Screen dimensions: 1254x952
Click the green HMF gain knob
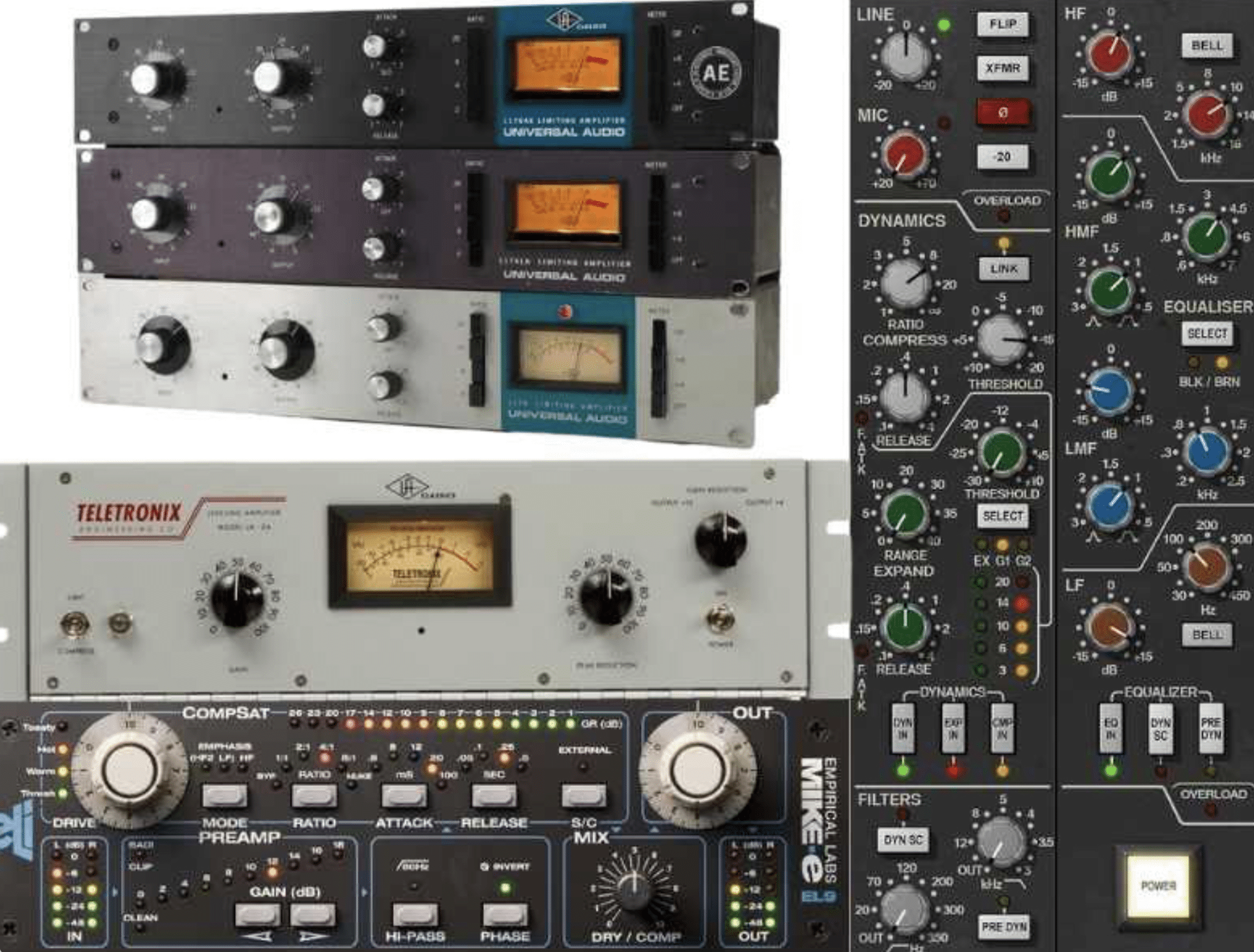[1111, 175]
